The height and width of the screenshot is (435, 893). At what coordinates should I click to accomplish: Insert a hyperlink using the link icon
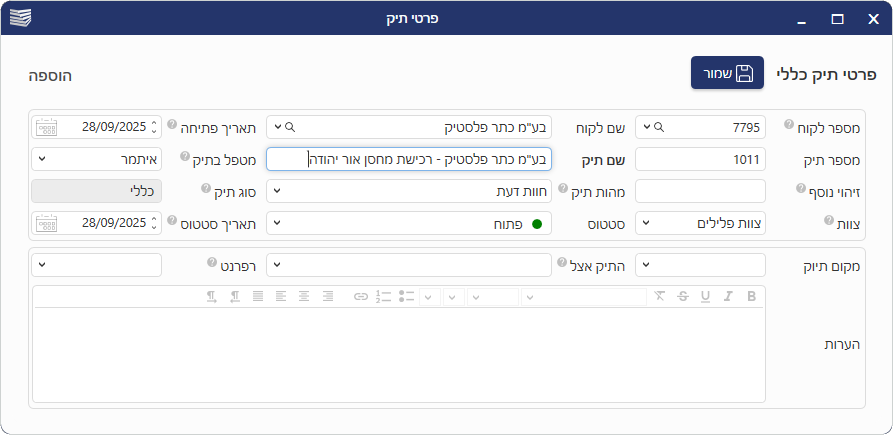[x=360, y=296]
